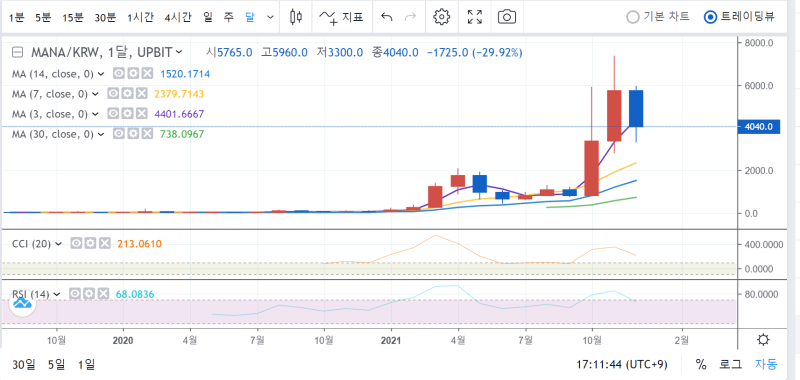The width and height of the screenshot is (800, 380).
Task: Toggle visibility of the CCI indicator
Action: click(76, 243)
